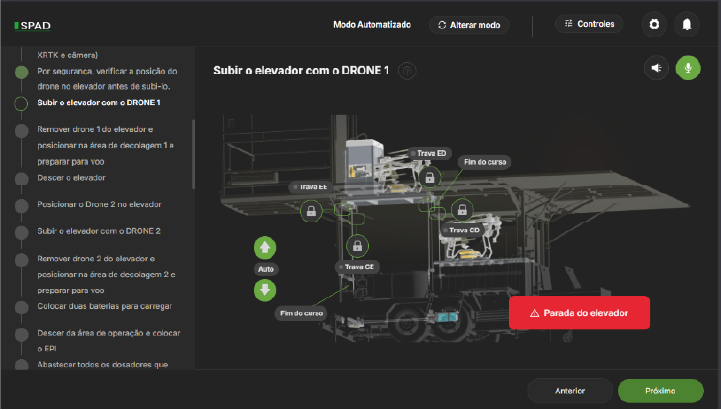The height and width of the screenshot is (410, 721).
Task: Toggle the green microphone button
Action: point(688,68)
